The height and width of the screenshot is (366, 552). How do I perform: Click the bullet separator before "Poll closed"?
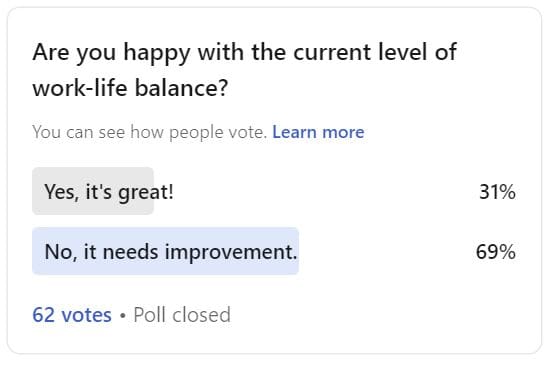(x=123, y=315)
